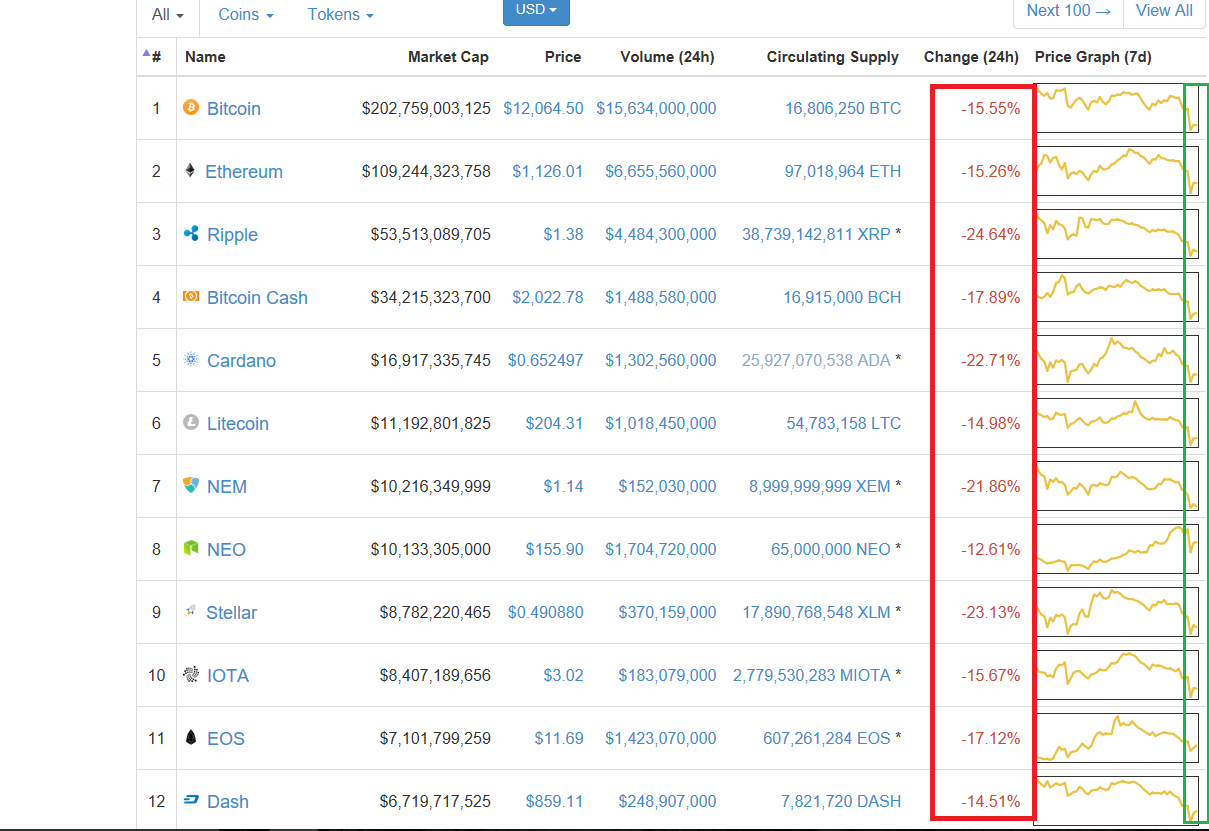Open the IOTA coin page link
1209x831 pixels.
[x=228, y=676]
